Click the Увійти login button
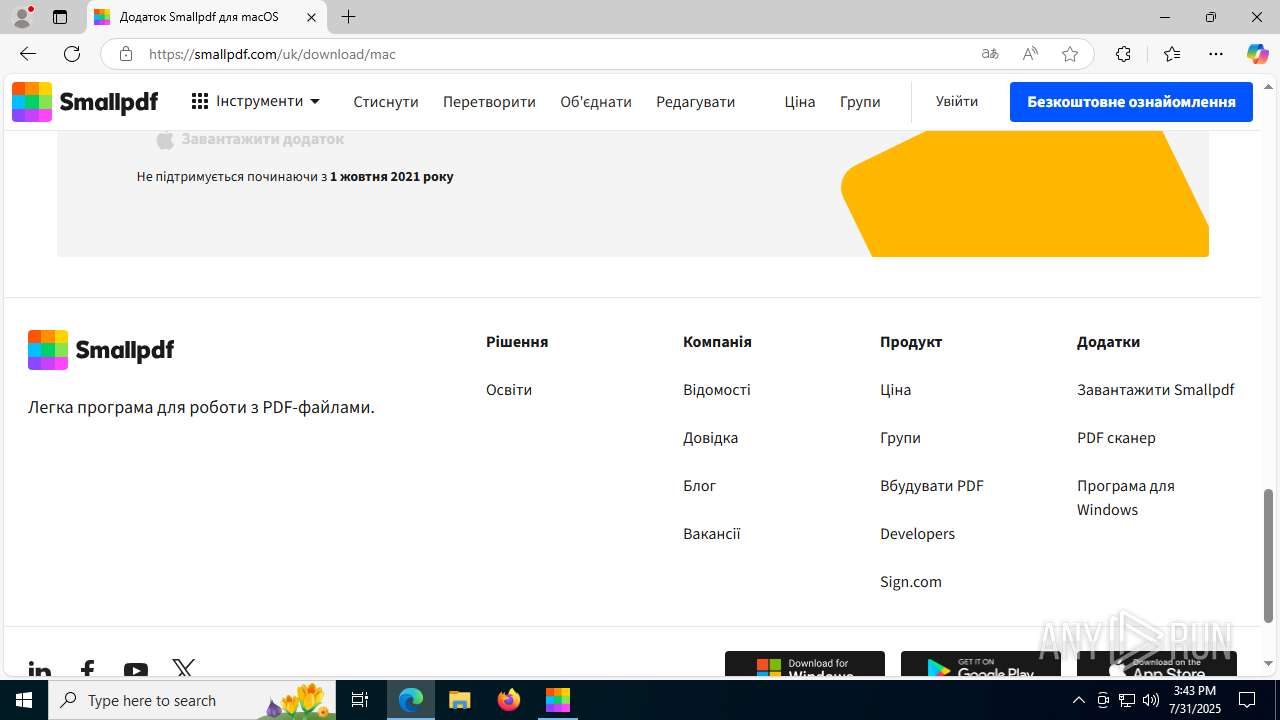1280x720 pixels. (957, 101)
